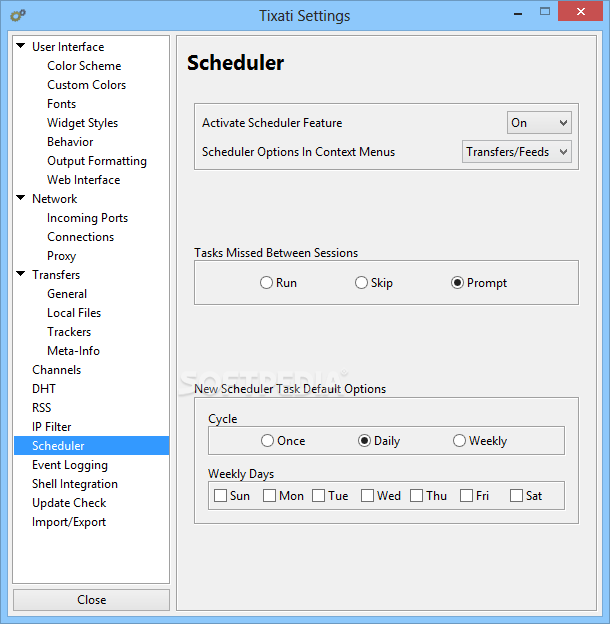Open the Activate Scheduler Feature dropdown
The image size is (610, 624).
pos(539,123)
